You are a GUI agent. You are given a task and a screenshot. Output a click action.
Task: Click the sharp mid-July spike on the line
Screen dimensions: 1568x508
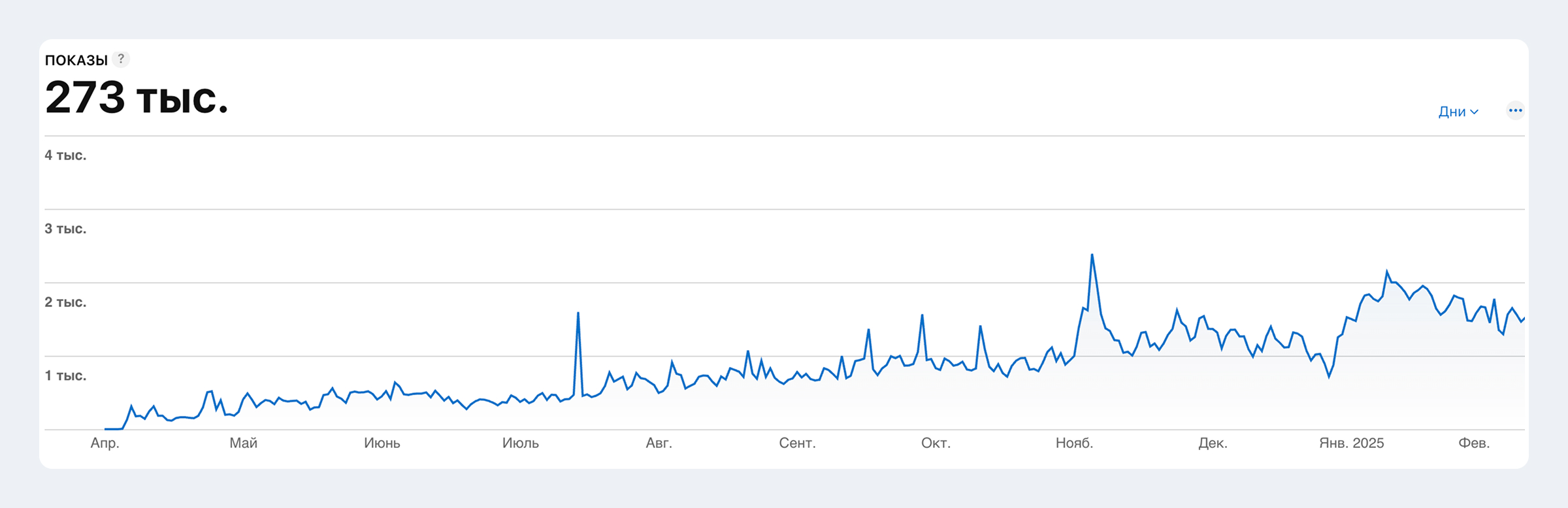click(578, 314)
